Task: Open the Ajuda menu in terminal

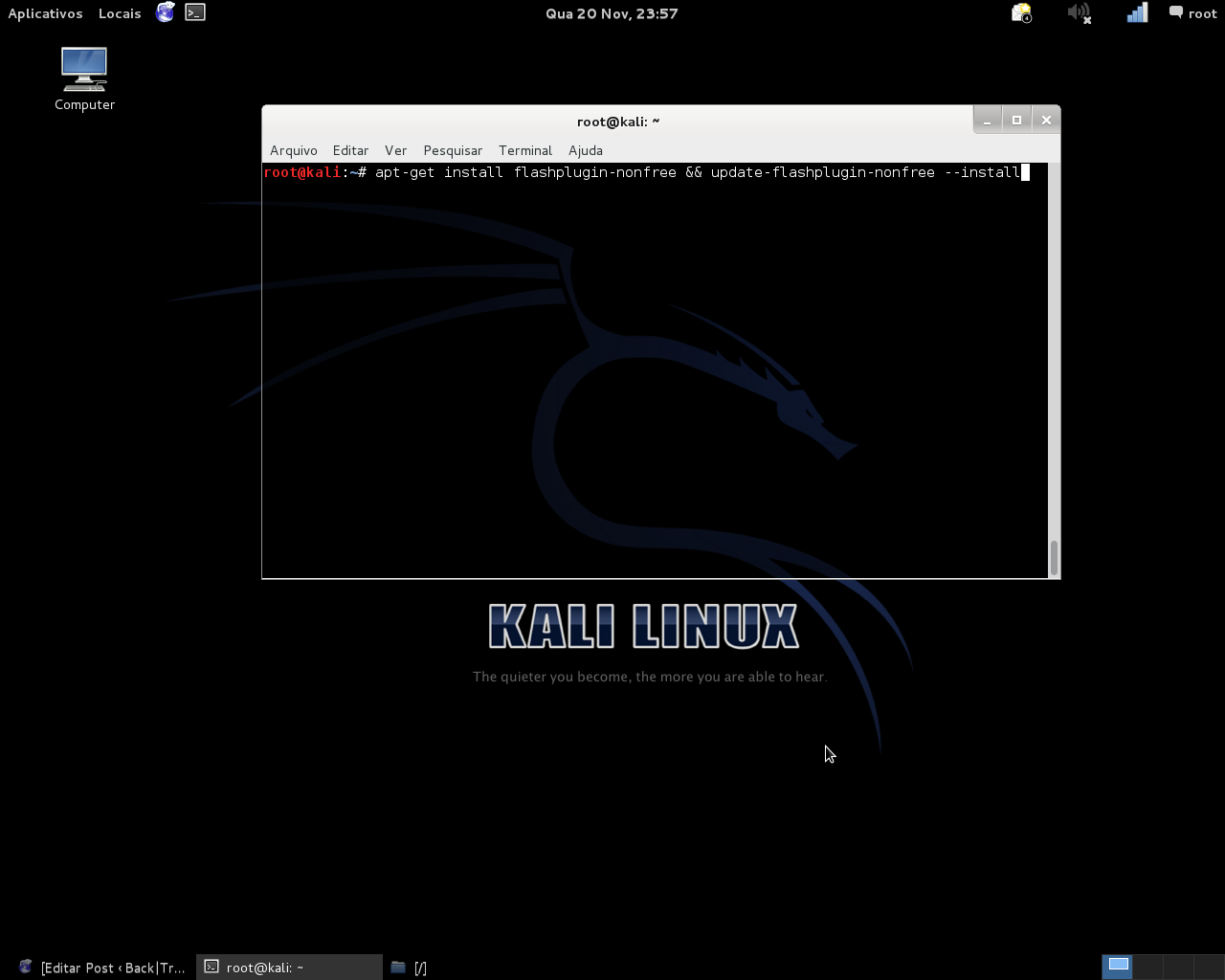Action: tap(586, 150)
